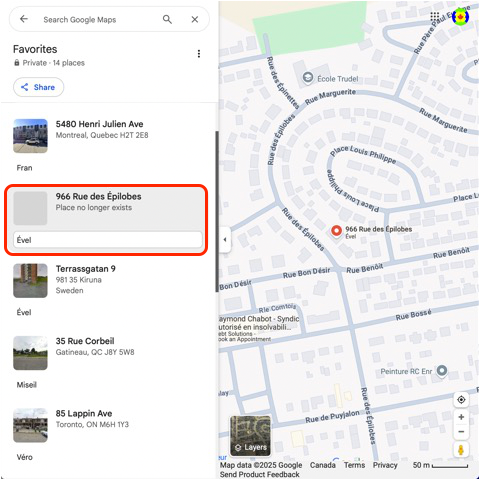Image resolution: width=480 pixels, height=480 pixels.
Task: Click the magnifying glass search icon
Action: 167,19
